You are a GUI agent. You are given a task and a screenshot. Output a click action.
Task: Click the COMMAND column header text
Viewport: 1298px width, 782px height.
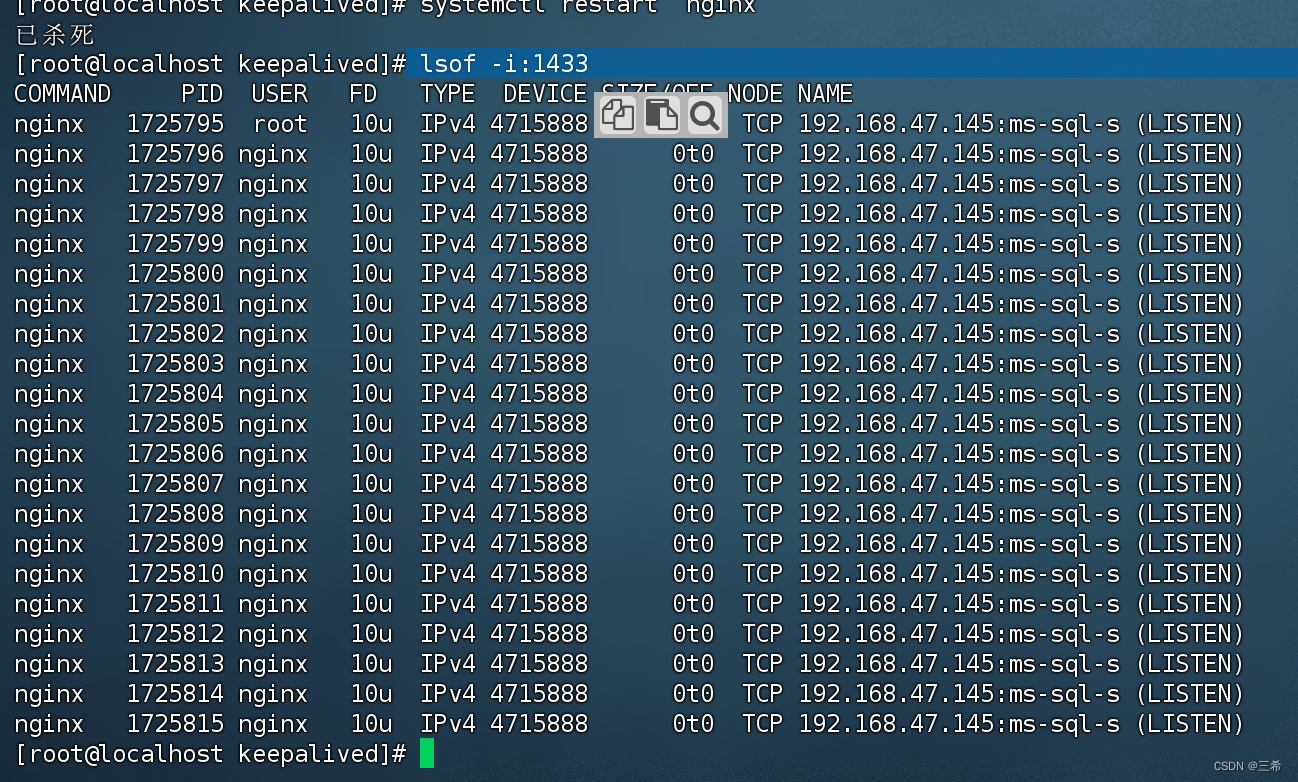61,93
